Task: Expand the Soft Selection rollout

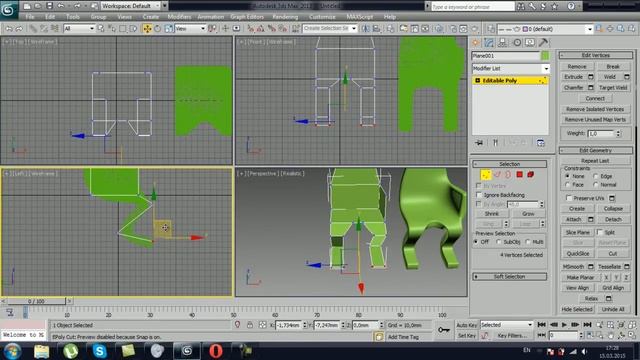Action: 509,277
